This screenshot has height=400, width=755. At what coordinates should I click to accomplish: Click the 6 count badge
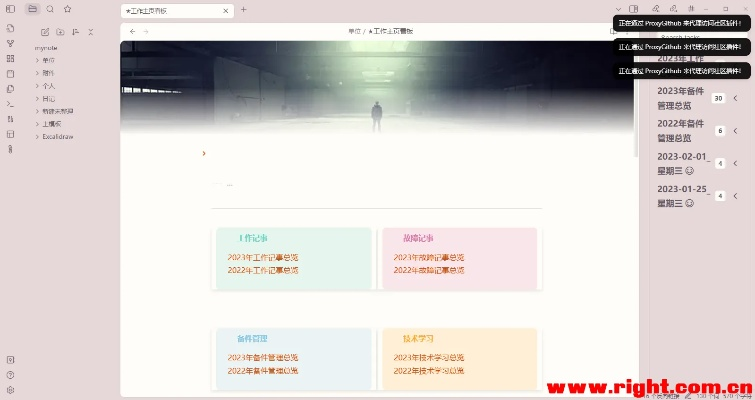point(720,131)
